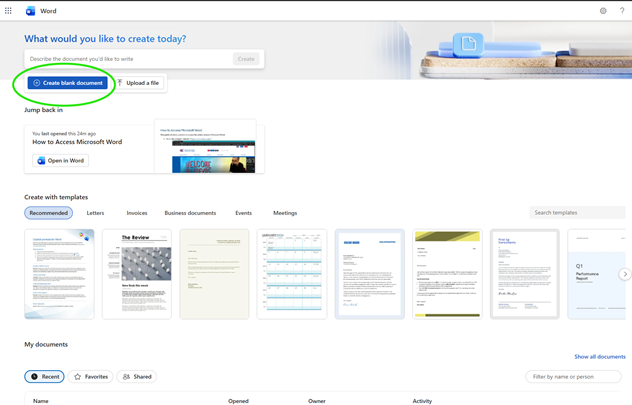Open the blue bordered cover letter template
632x405 pixels.
[x=370, y=274]
